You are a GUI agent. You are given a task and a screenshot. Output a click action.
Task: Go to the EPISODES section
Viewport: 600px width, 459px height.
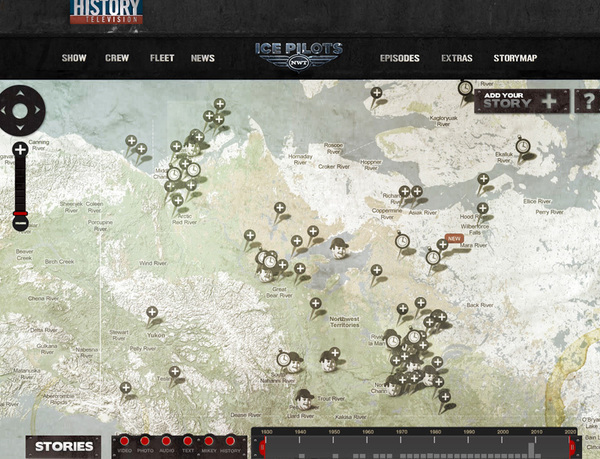click(399, 58)
